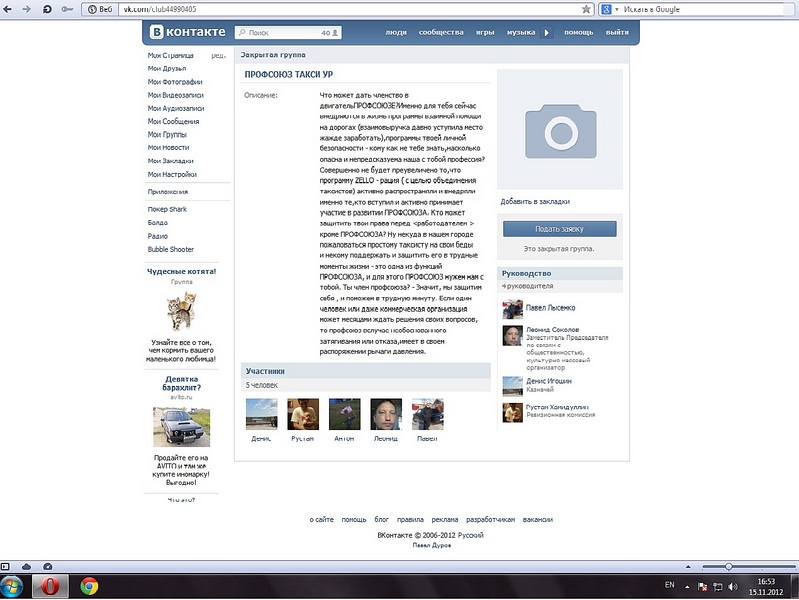Open 'Мои Группы'

coord(167,135)
